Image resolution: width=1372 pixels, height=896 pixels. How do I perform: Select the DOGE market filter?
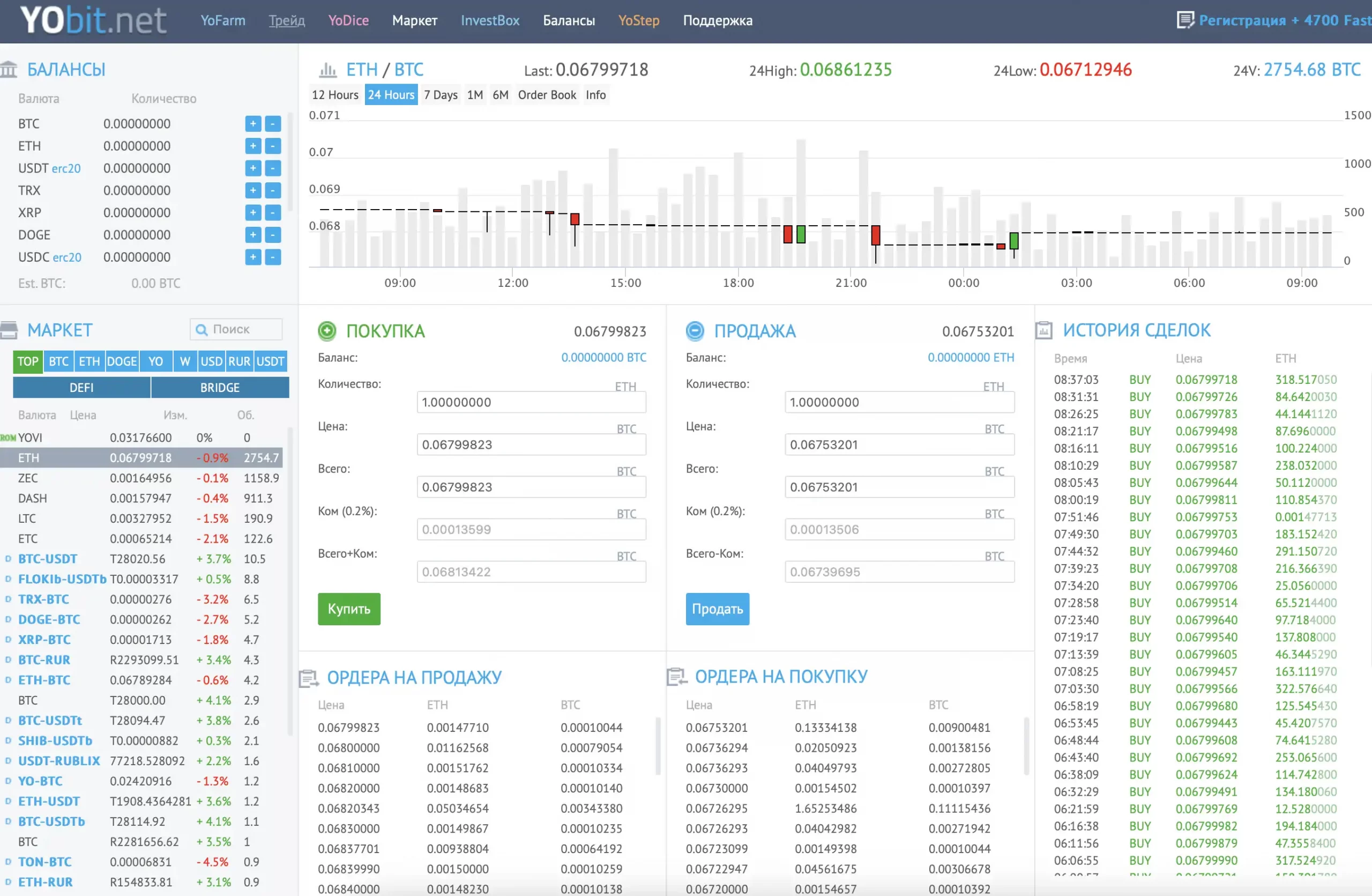click(122, 361)
